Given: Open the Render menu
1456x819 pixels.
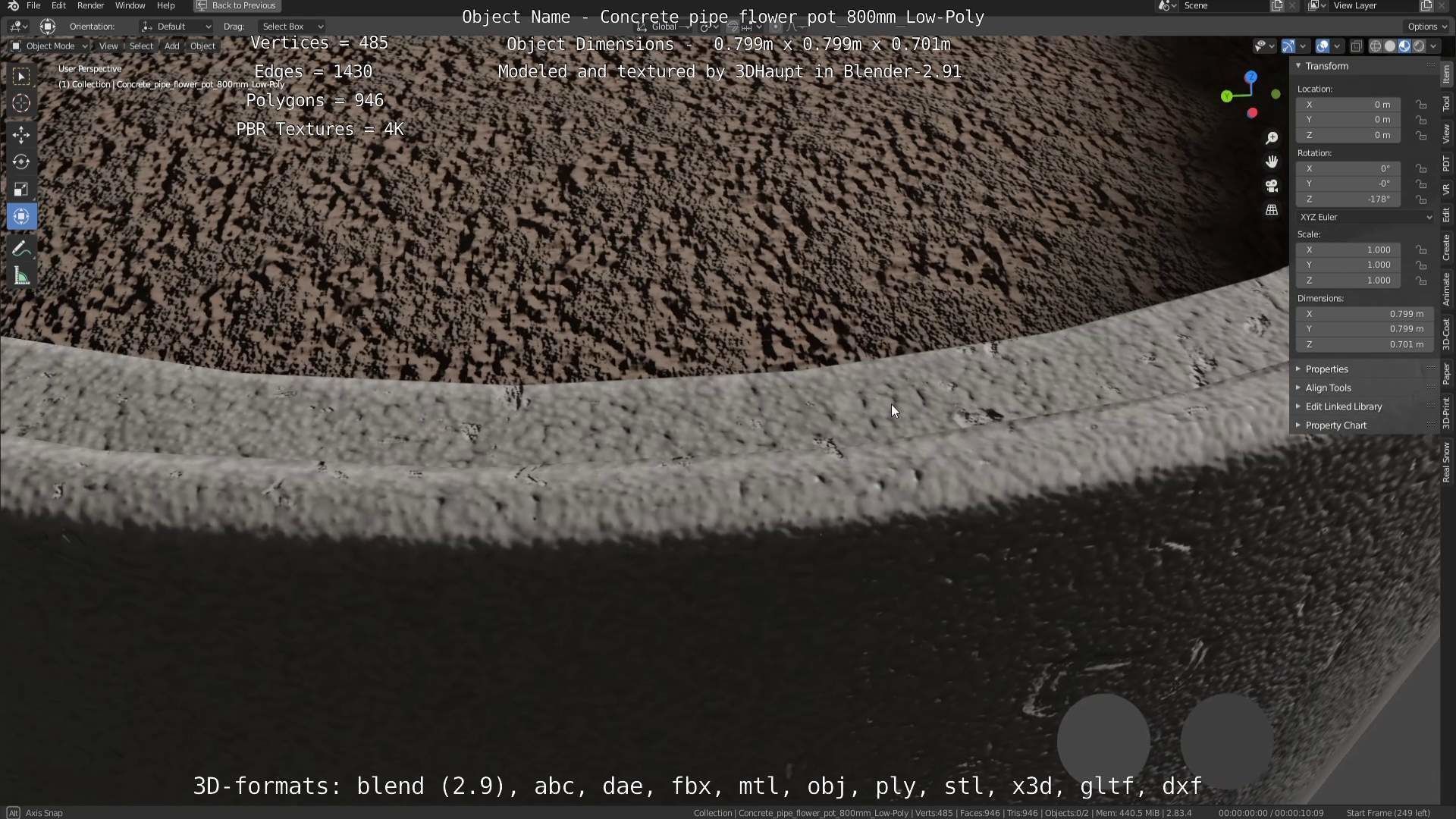Looking at the screenshot, I should point(90,5).
